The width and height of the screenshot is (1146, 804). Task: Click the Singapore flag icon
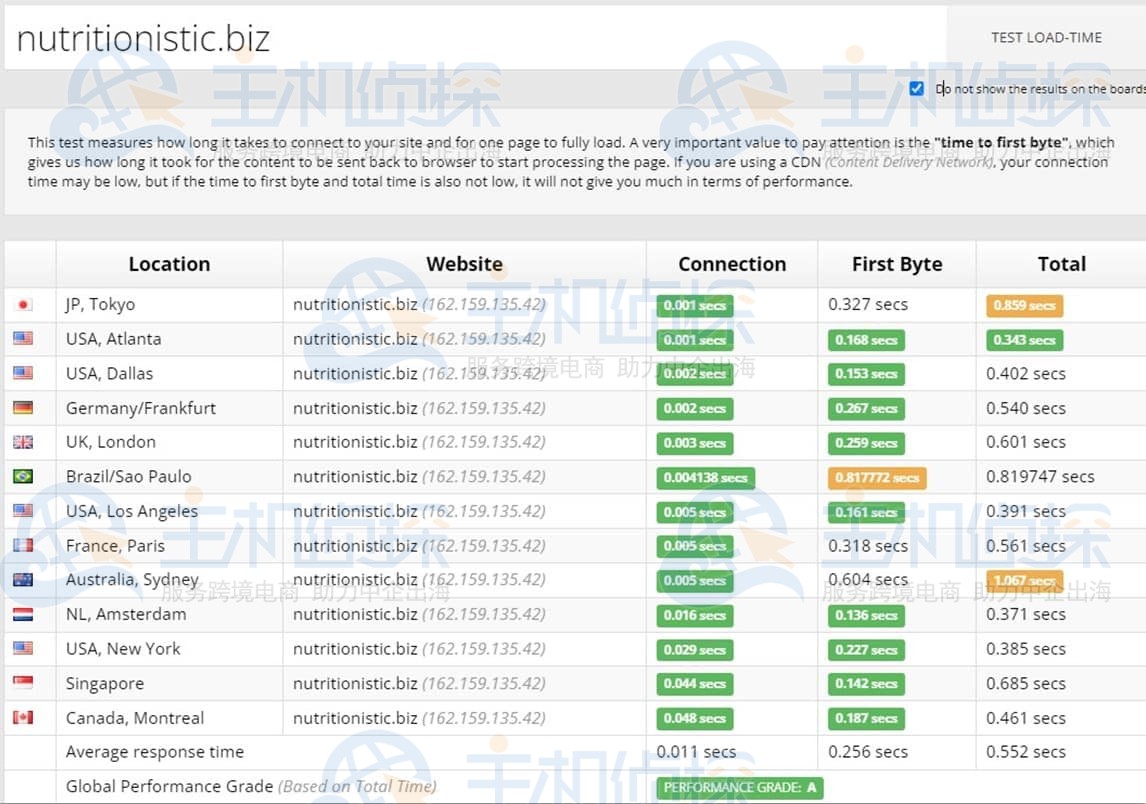23,683
